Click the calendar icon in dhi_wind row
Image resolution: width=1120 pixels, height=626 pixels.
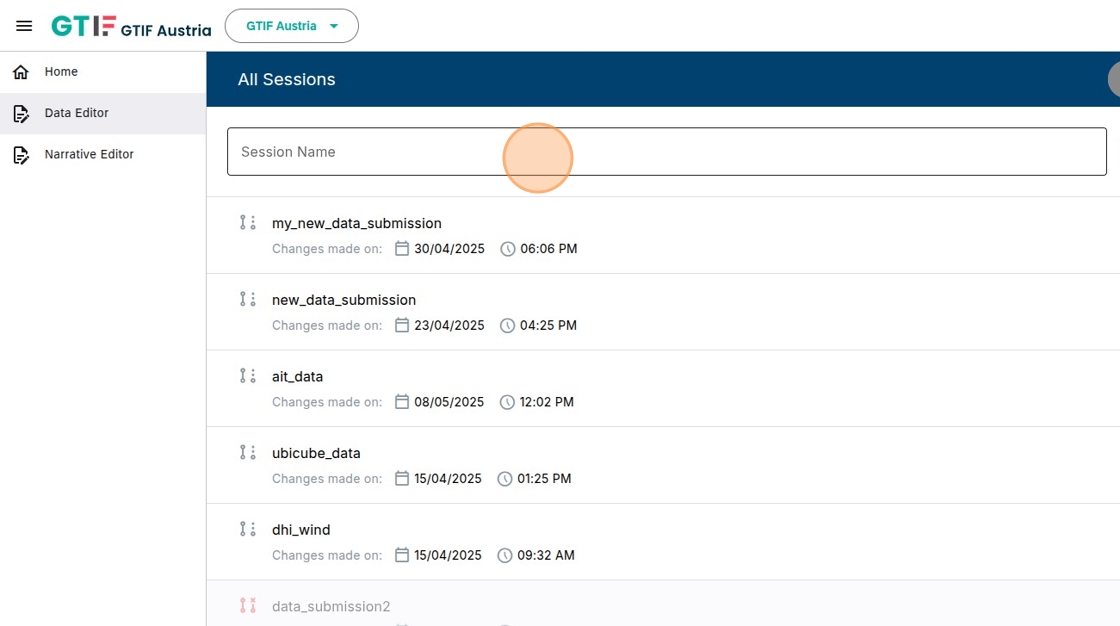coord(402,555)
